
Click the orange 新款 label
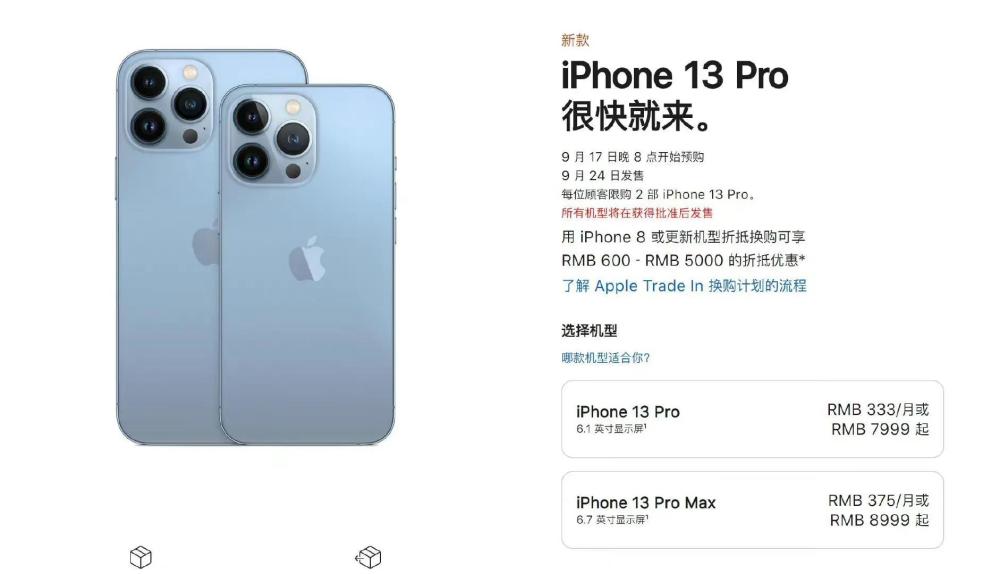[575, 40]
